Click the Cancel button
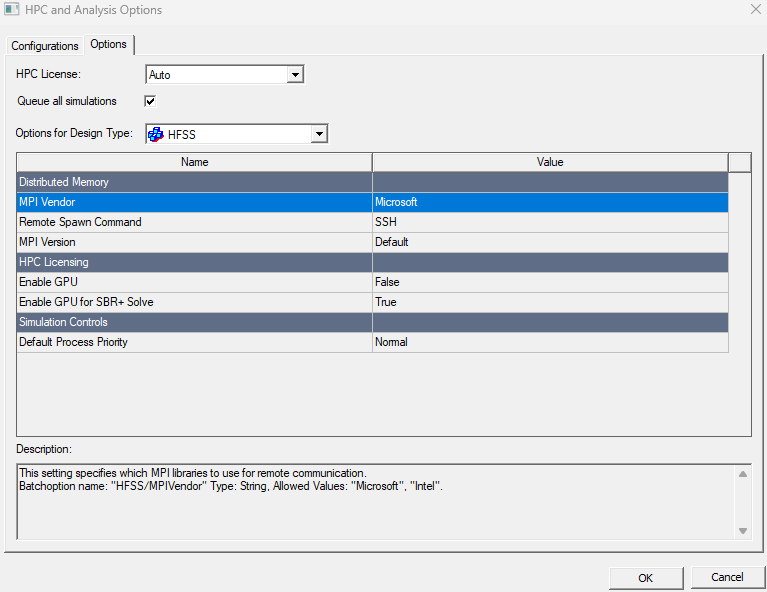The height and width of the screenshot is (592, 767). click(x=727, y=577)
